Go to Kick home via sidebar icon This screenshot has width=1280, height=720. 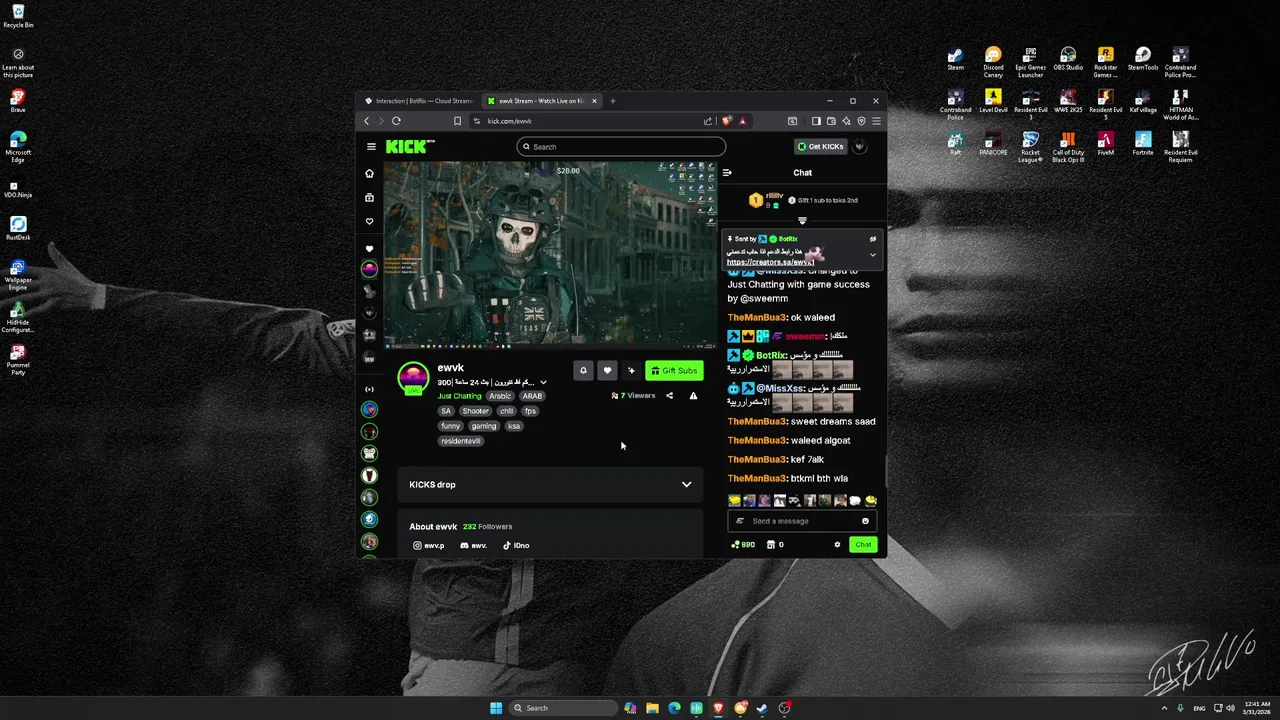click(x=369, y=173)
